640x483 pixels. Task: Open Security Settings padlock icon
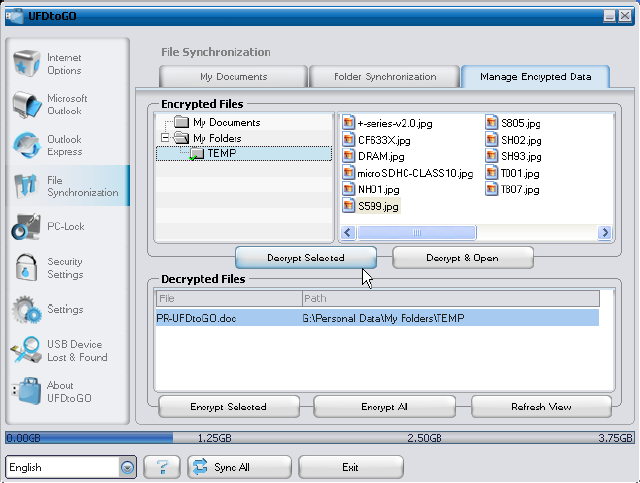(x=26, y=267)
